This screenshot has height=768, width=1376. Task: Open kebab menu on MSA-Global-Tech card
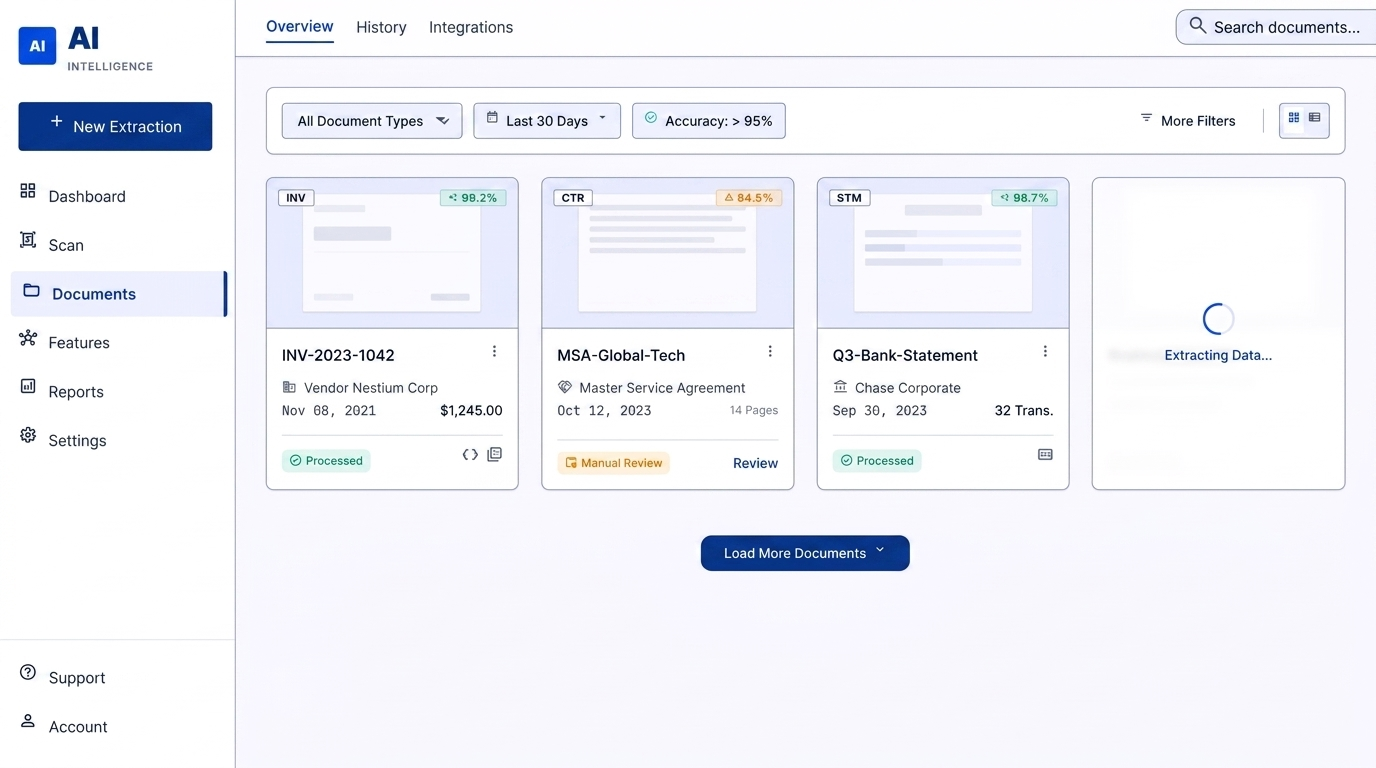click(x=770, y=351)
